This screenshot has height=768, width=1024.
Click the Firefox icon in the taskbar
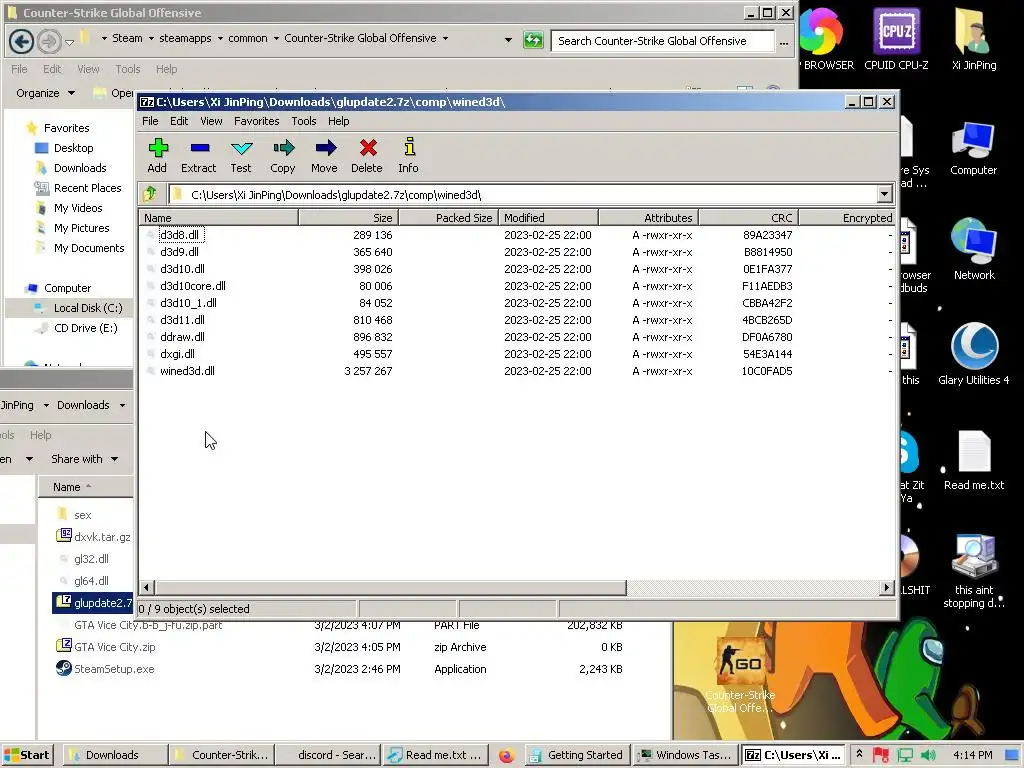point(505,756)
